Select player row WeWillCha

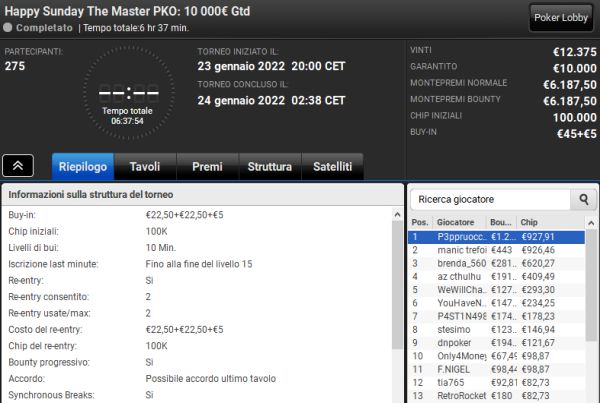pyautogui.click(x=496, y=290)
